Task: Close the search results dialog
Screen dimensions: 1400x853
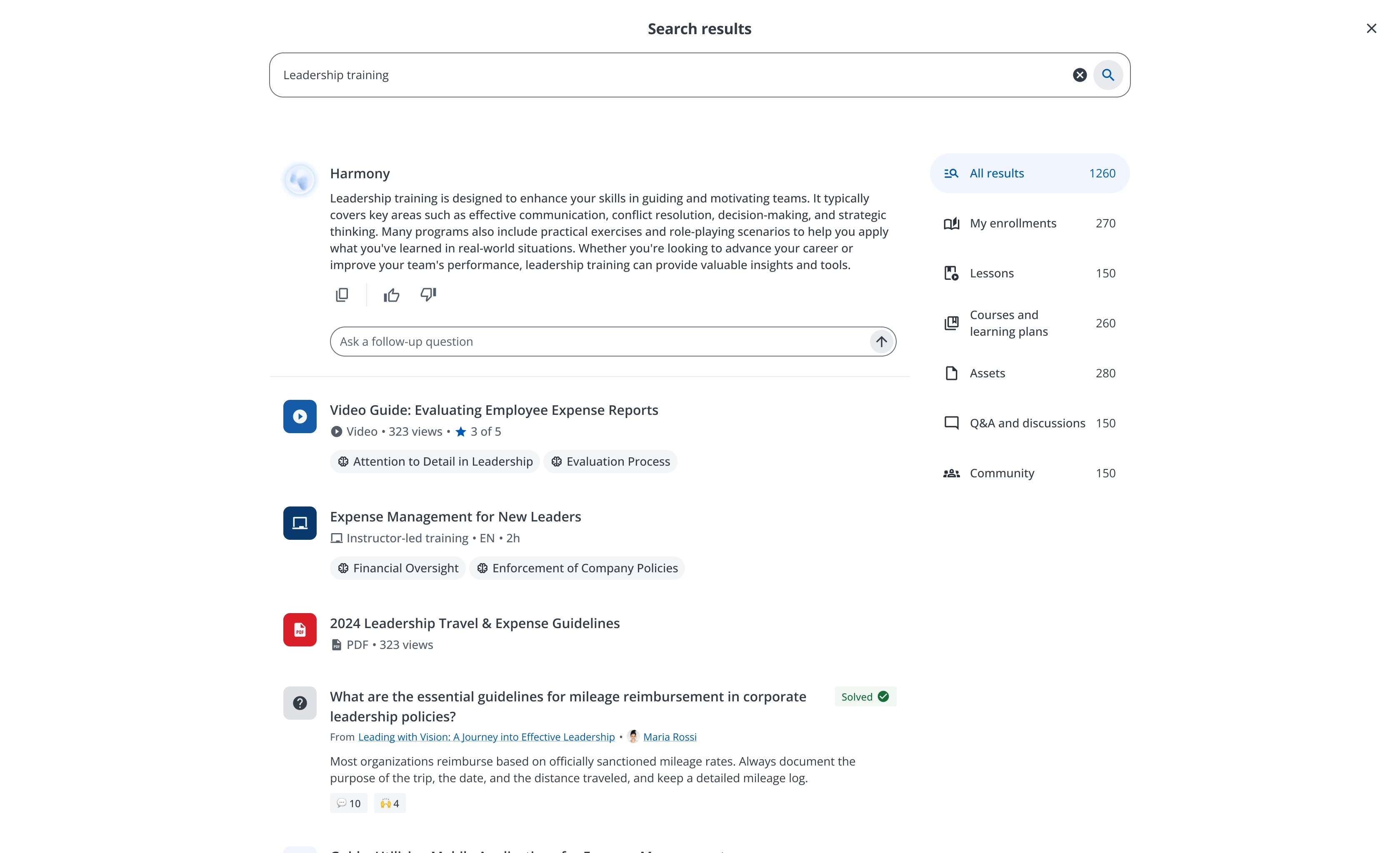Action: pyautogui.click(x=1371, y=28)
